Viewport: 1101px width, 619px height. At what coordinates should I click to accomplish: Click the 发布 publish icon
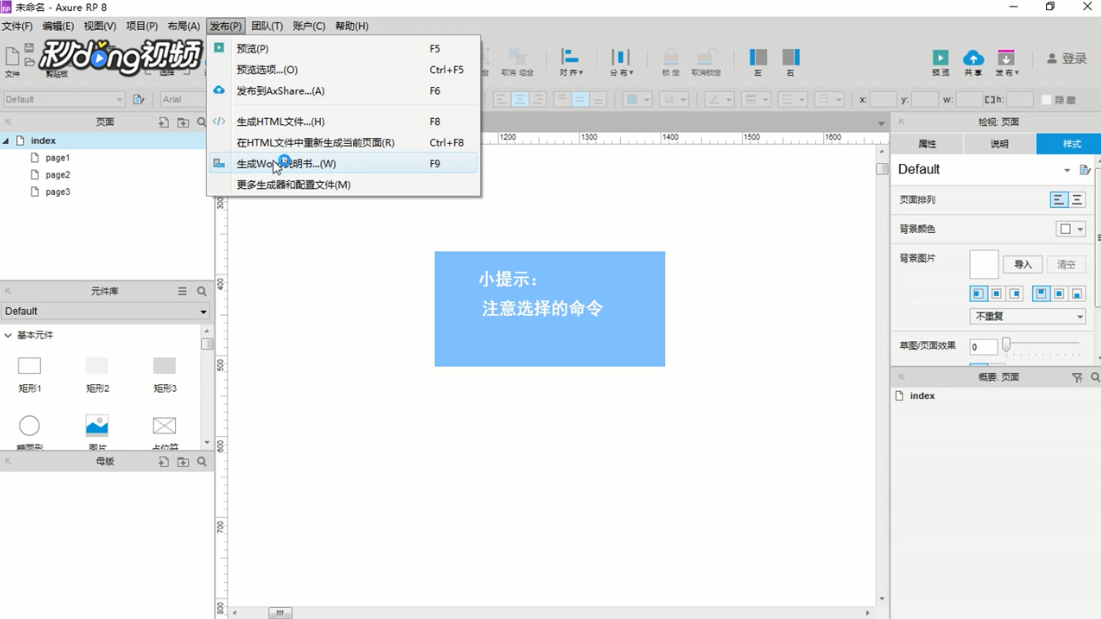point(1005,60)
